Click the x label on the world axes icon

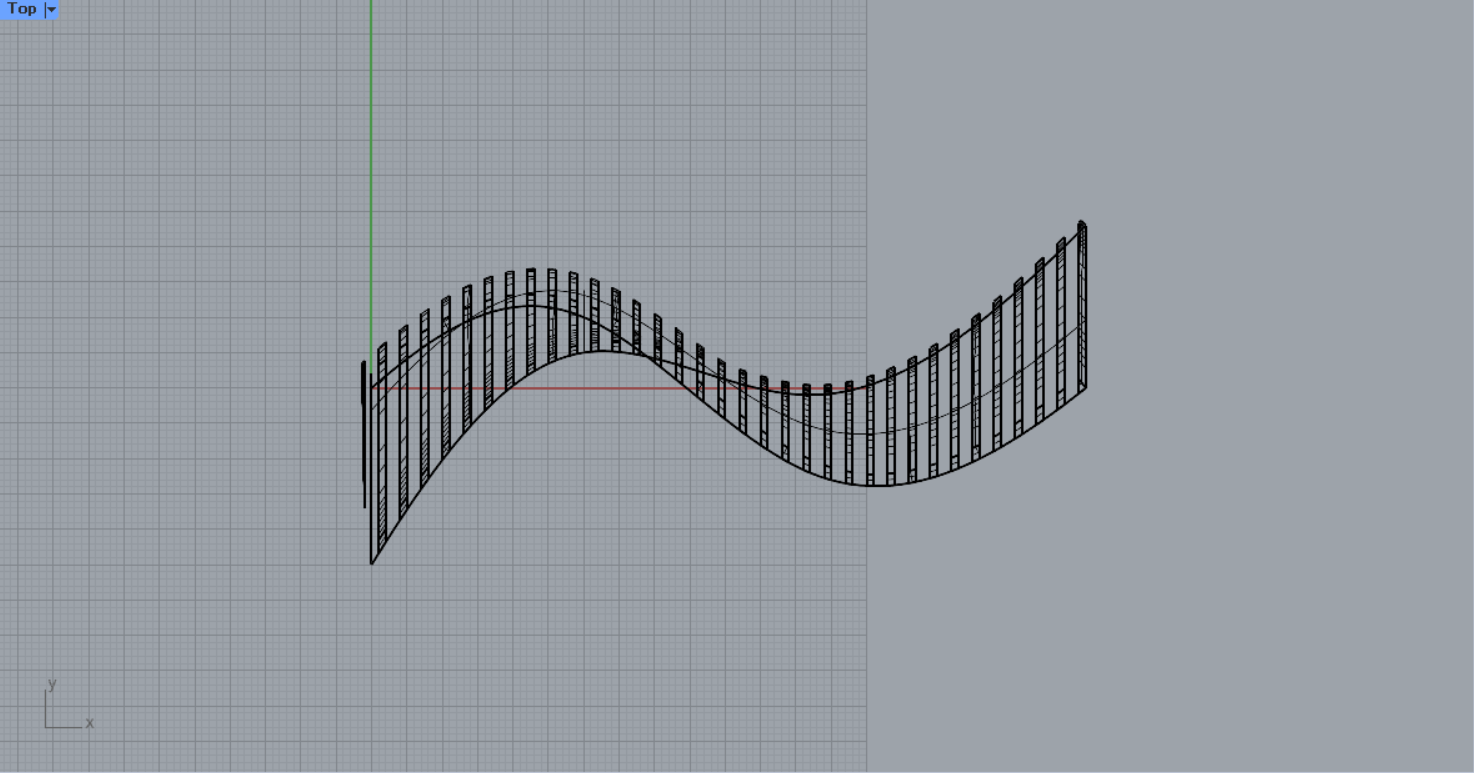point(89,723)
